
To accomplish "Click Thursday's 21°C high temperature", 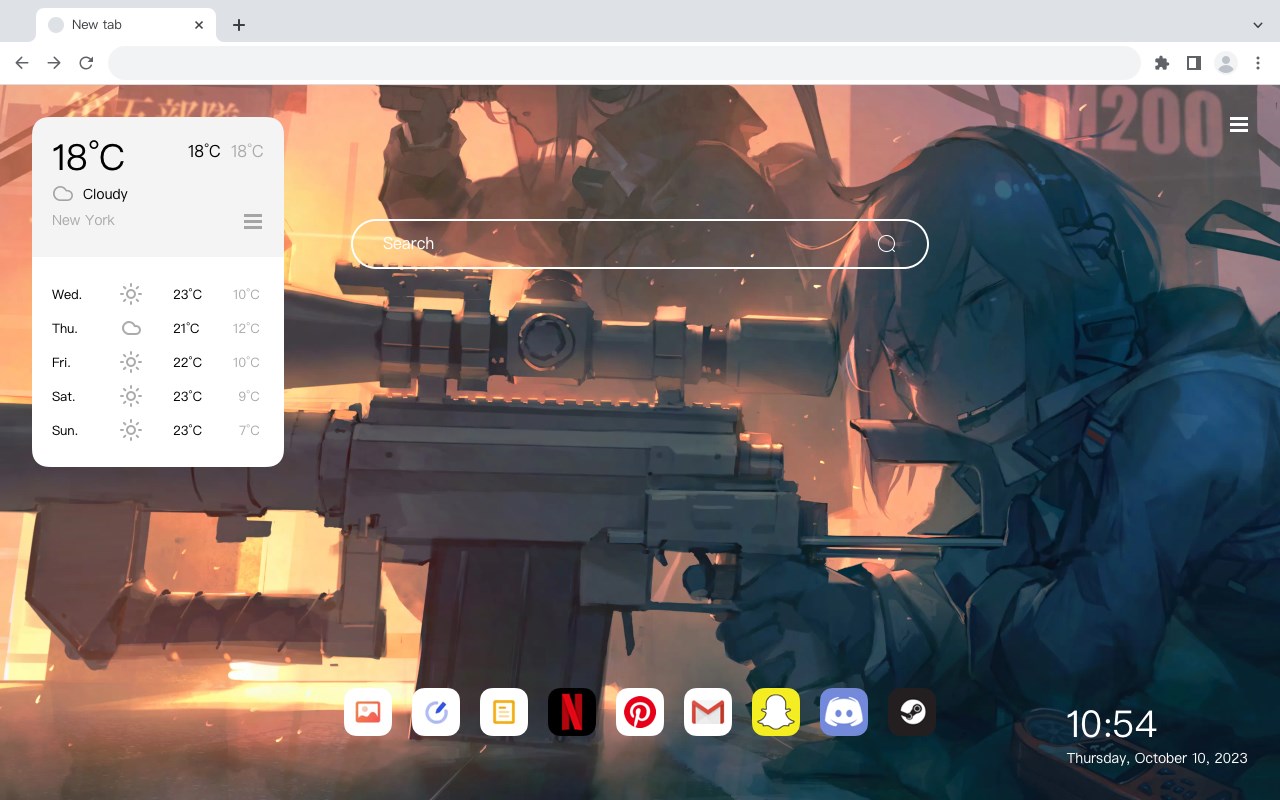I will click(187, 328).
